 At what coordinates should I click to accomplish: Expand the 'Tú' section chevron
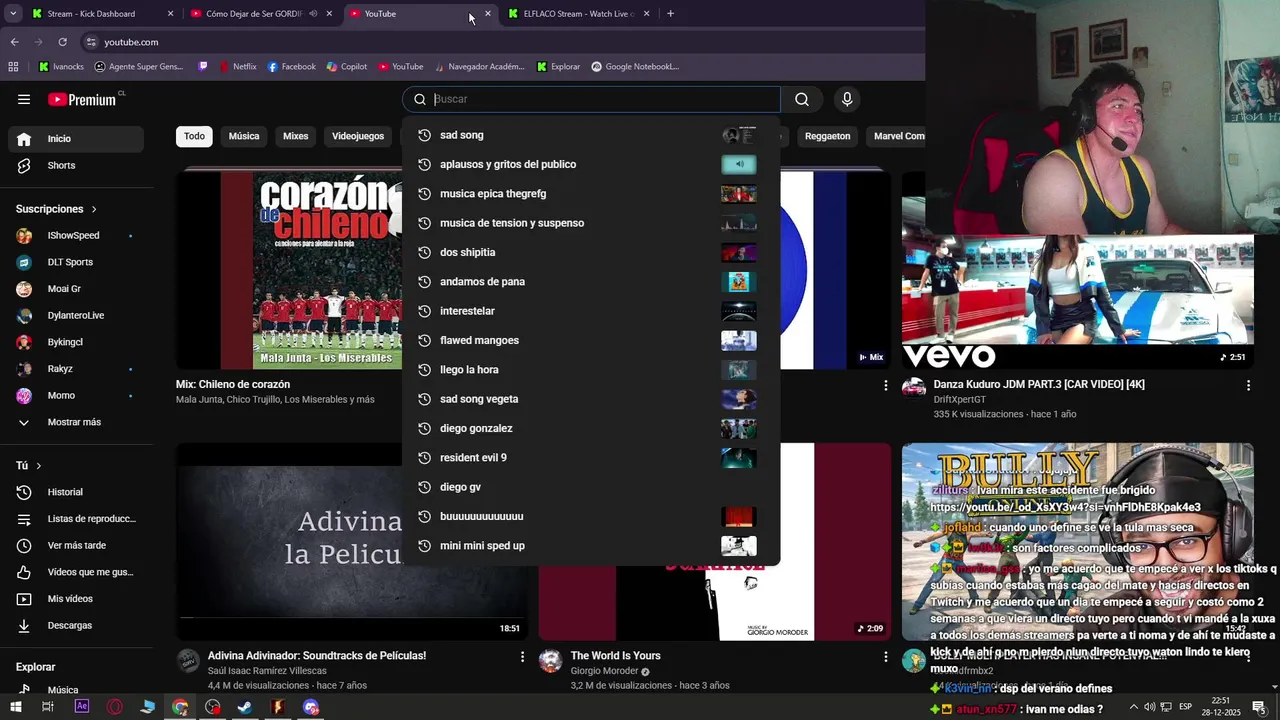pyautogui.click(x=39, y=466)
